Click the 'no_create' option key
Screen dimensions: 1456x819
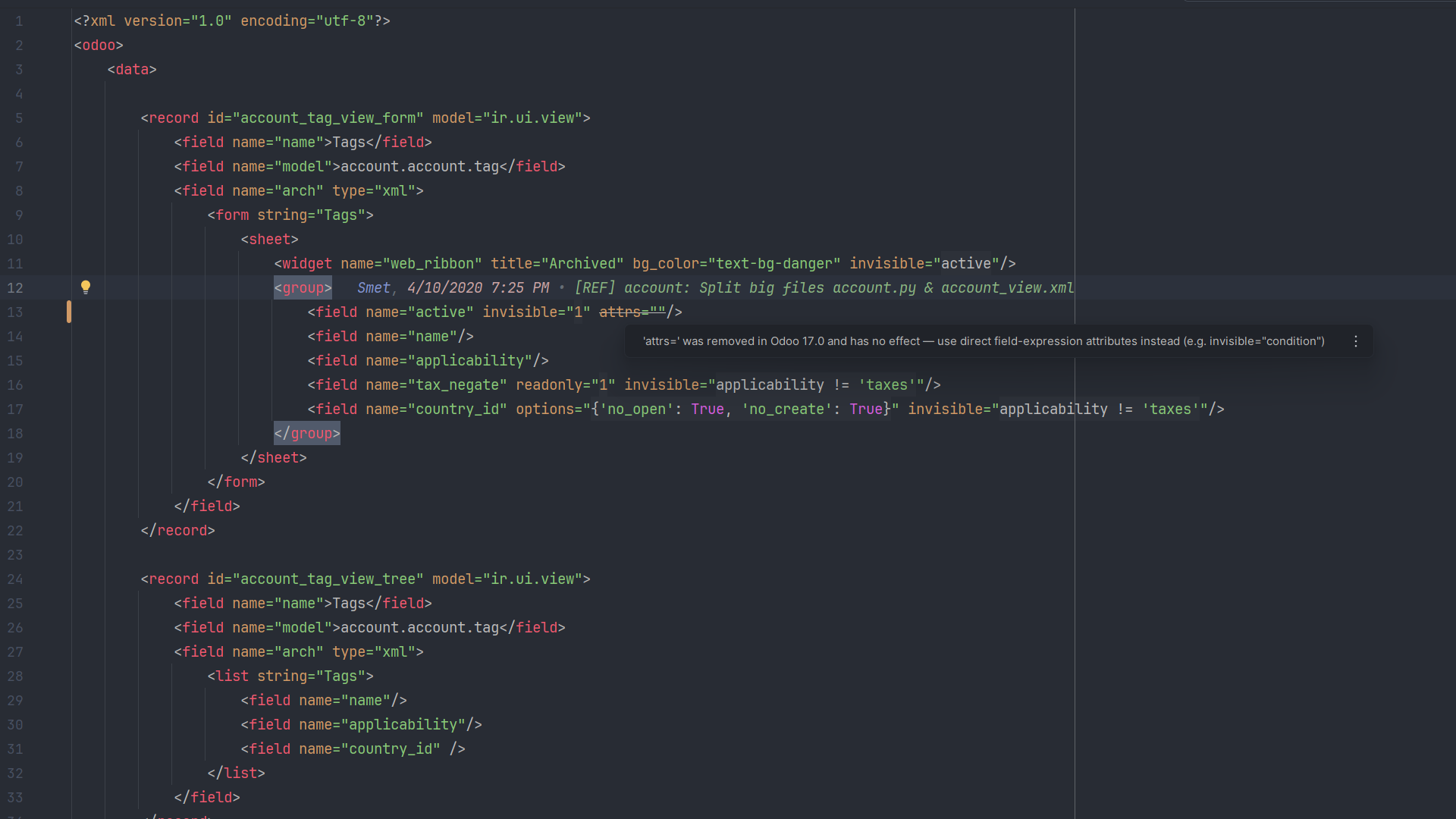786,409
